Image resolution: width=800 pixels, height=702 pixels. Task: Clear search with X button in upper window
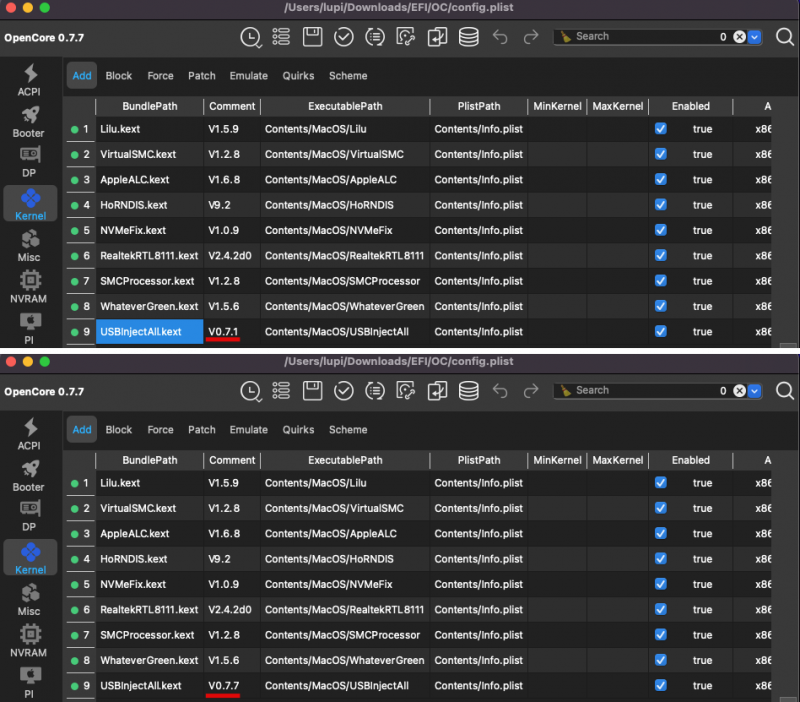739,37
